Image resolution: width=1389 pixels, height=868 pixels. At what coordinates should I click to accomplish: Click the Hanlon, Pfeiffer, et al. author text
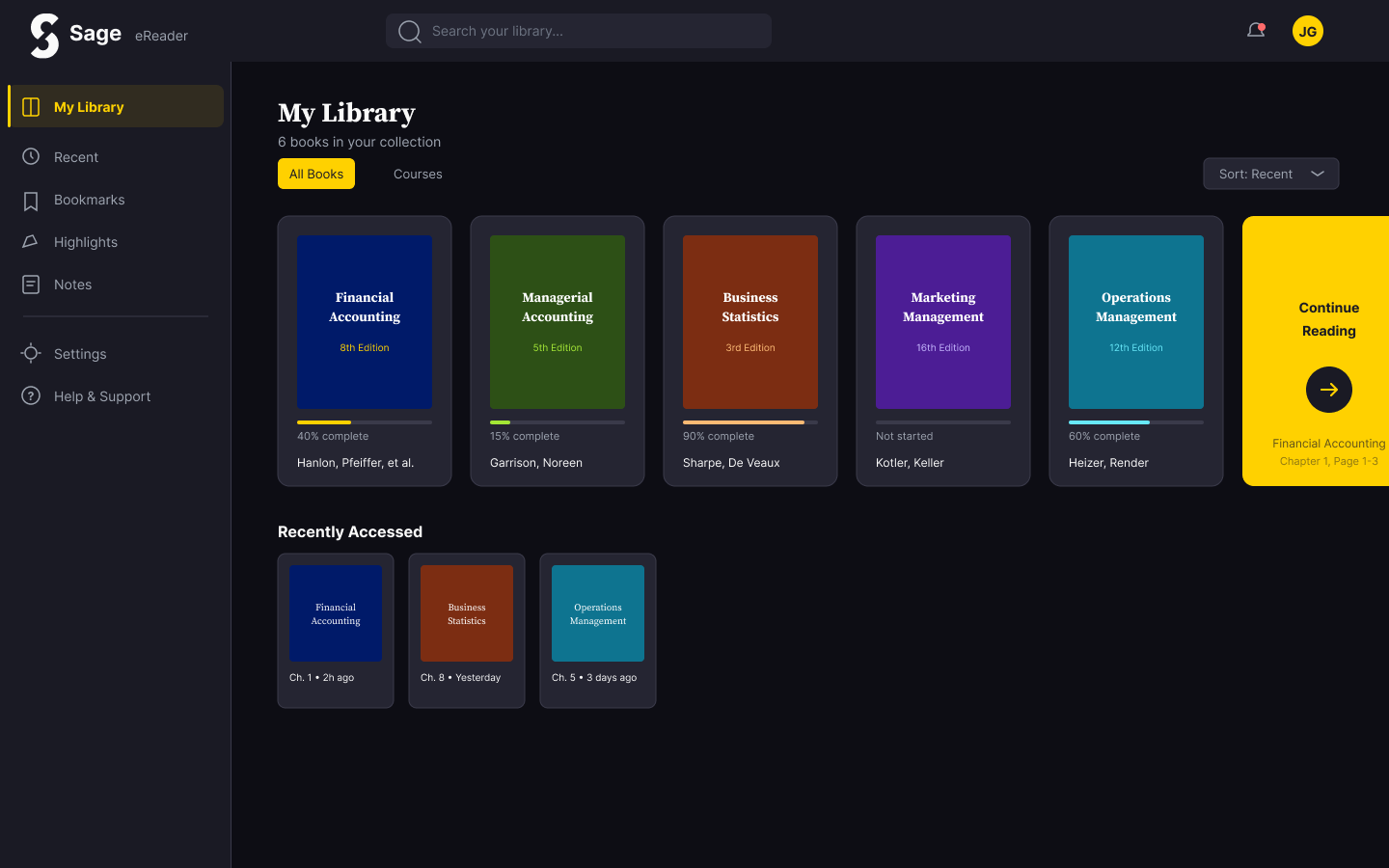pyautogui.click(x=355, y=463)
